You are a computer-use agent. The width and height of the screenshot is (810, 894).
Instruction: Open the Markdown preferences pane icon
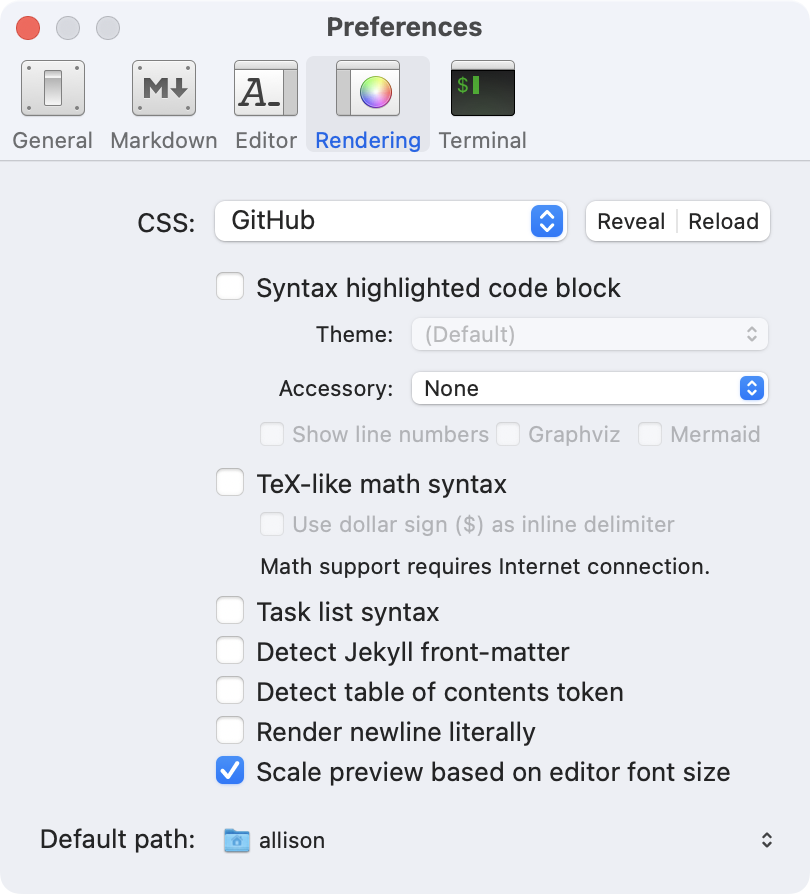(x=164, y=91)
